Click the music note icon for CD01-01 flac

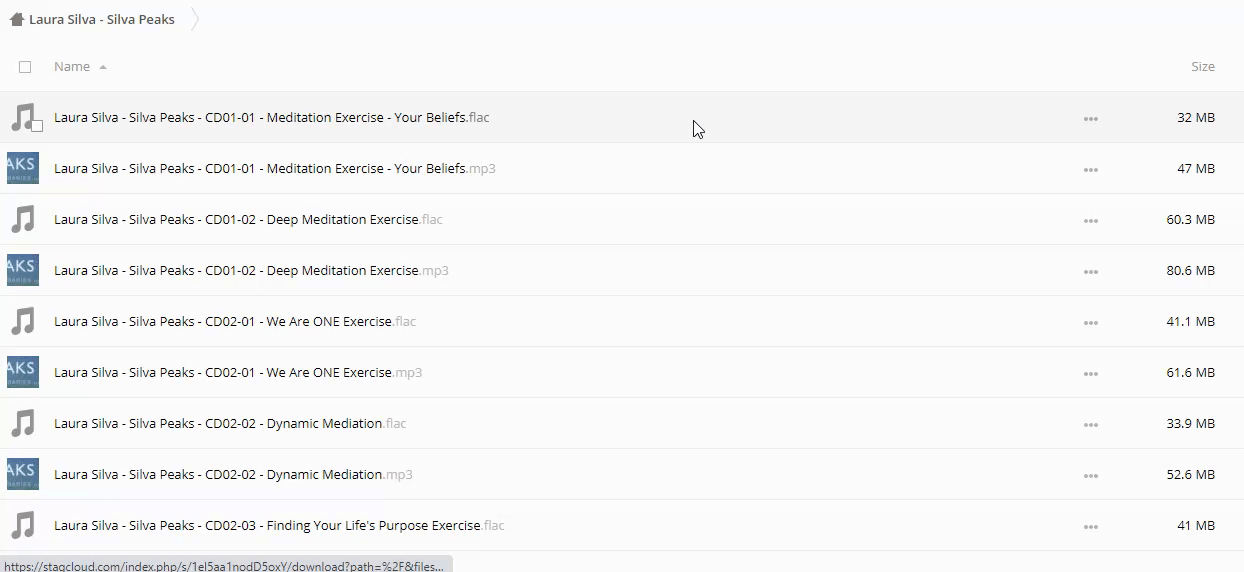click(x=22, y=117)
